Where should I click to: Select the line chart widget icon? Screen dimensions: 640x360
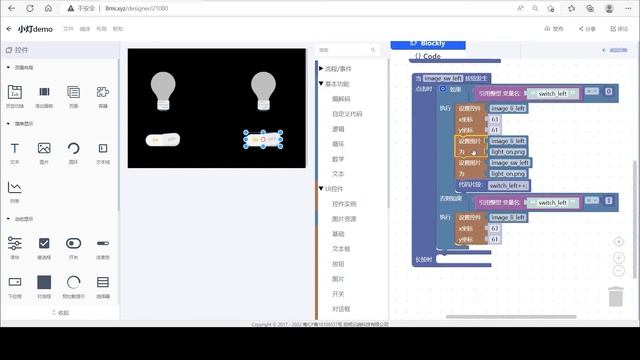pos(15,187)
